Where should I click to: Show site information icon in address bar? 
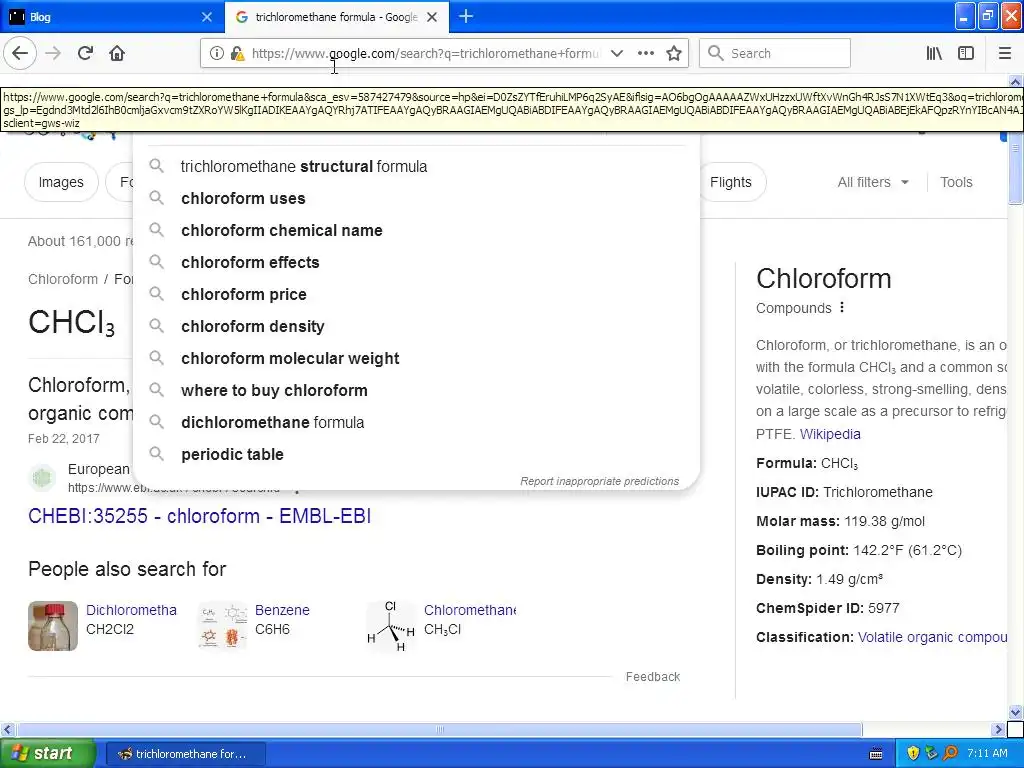[217, 54]
